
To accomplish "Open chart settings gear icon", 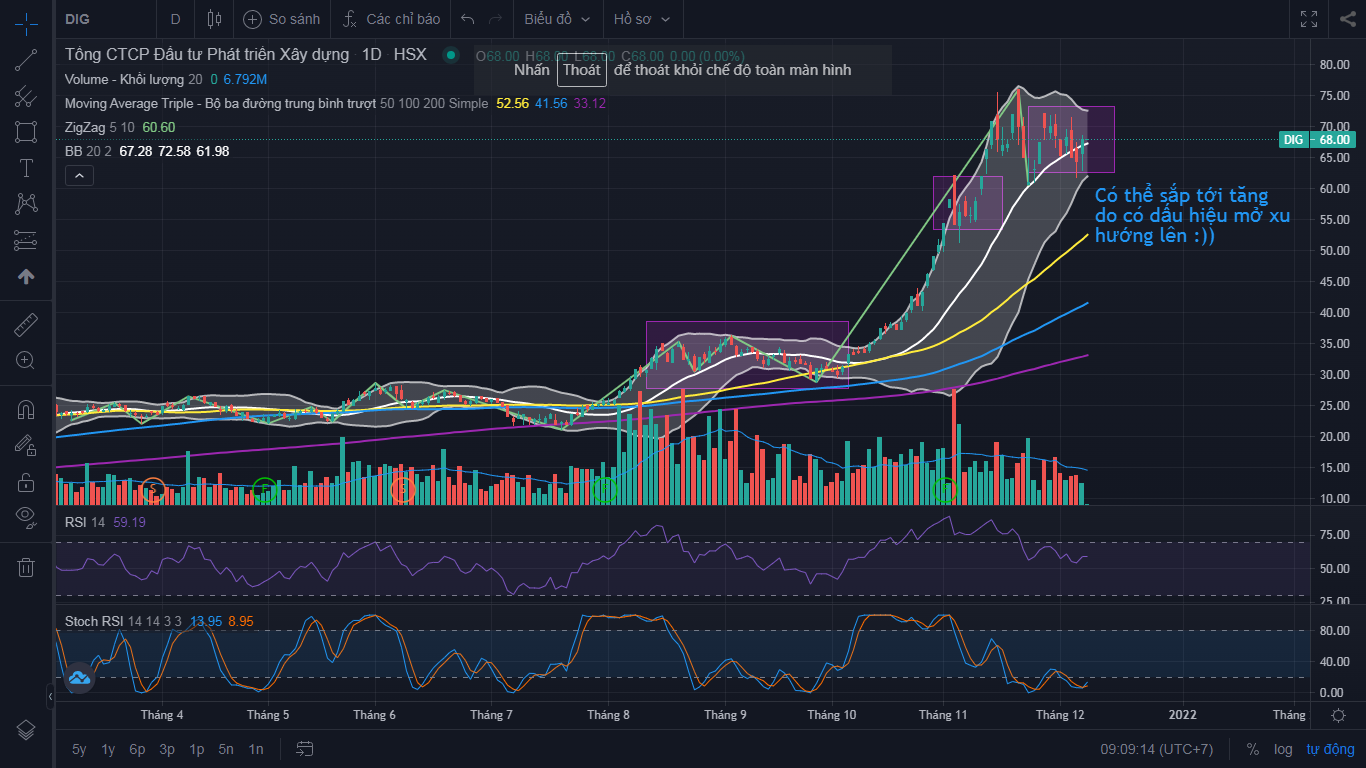I will click(x=1338, y=715).
